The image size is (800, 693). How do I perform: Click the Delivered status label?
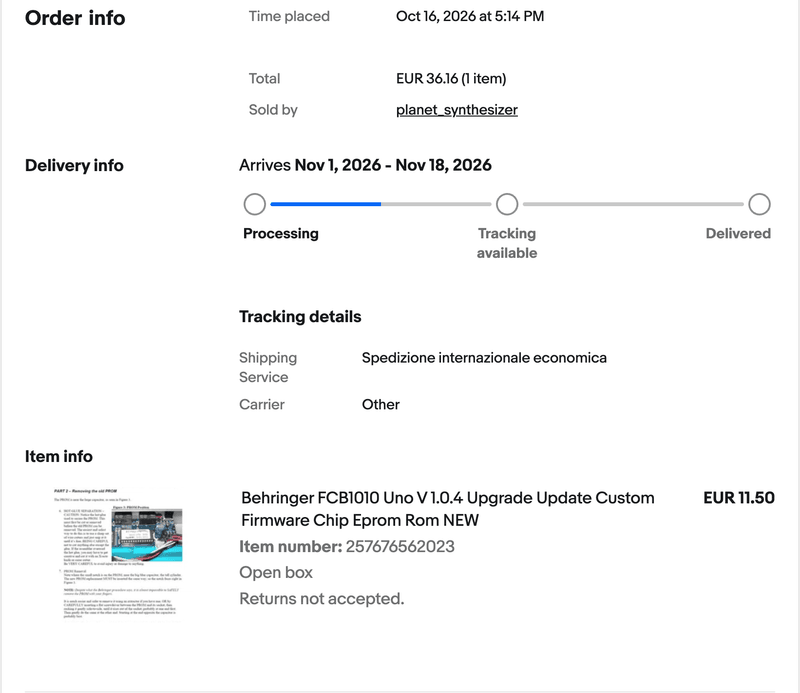pos(738,233)
